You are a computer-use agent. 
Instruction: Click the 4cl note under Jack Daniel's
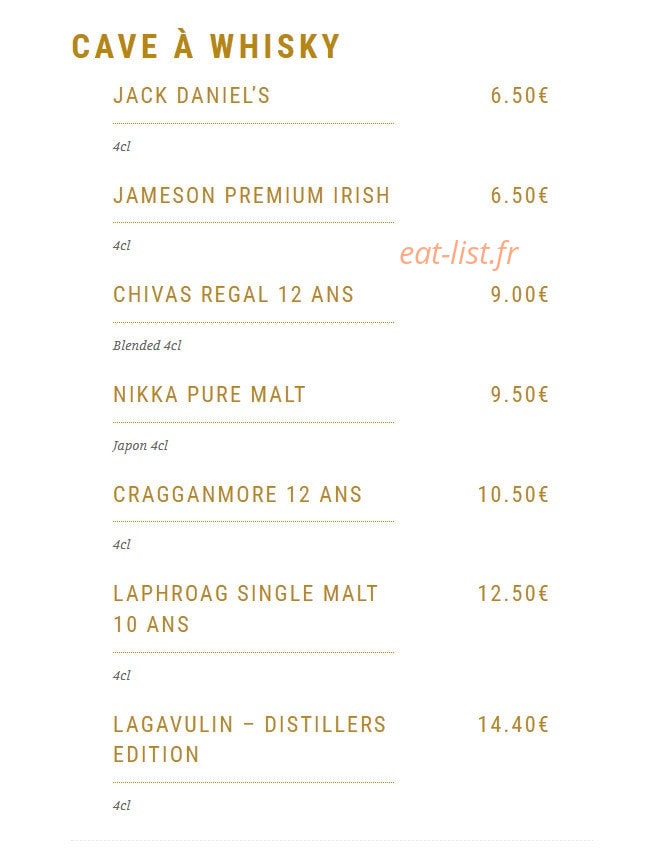coord(121,146)
